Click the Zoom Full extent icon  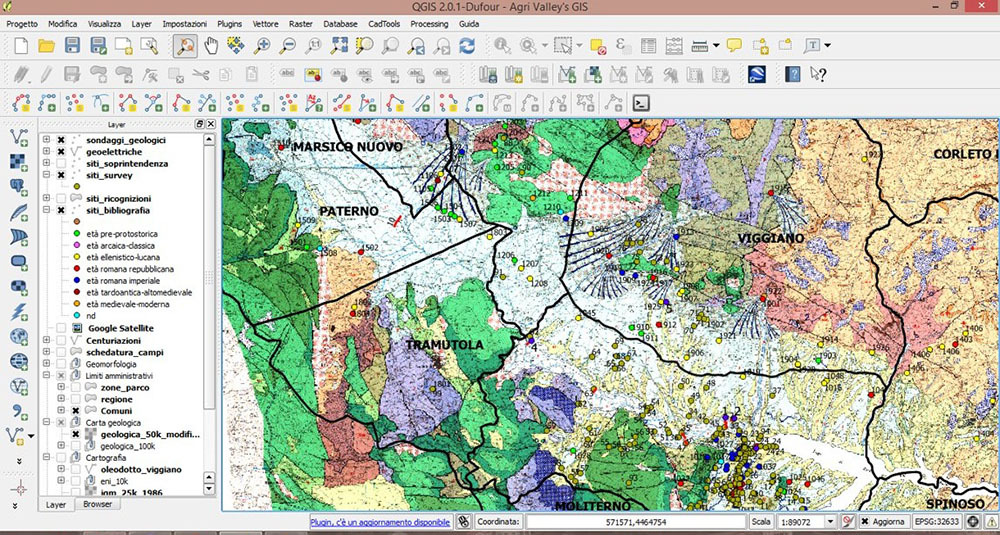[340, 45]
